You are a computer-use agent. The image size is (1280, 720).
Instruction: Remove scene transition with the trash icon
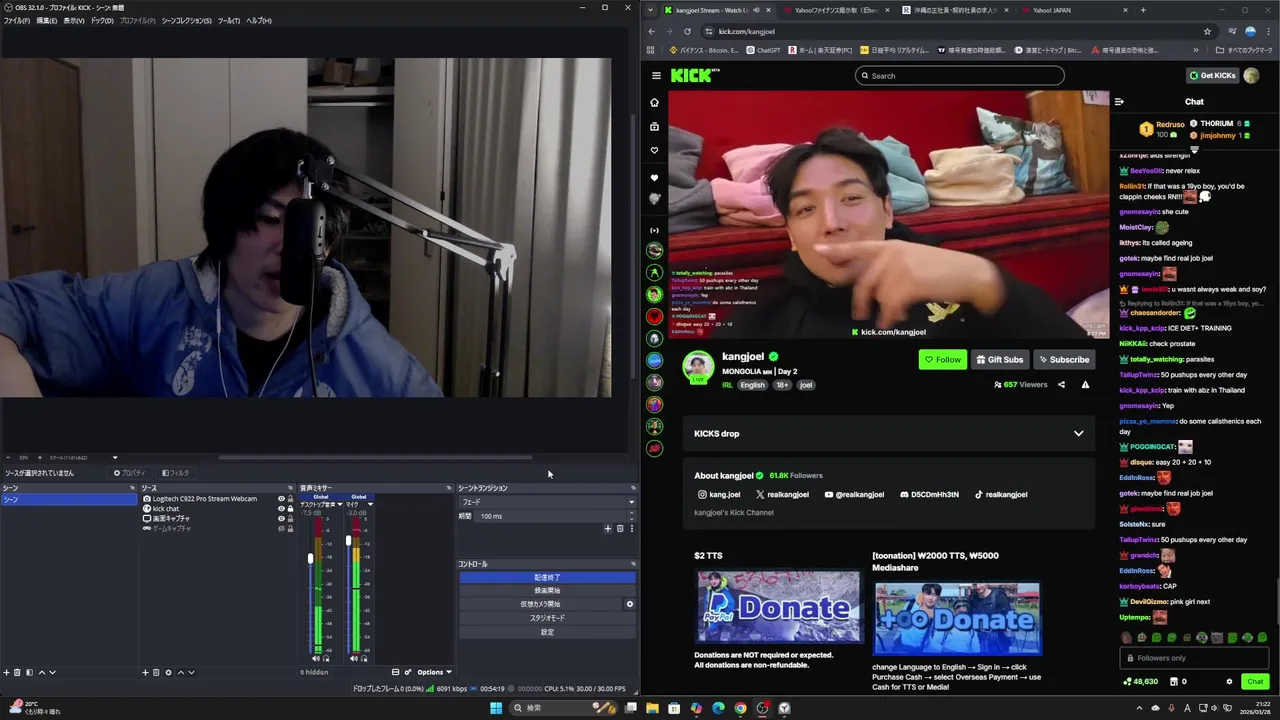[x=619, y=528]
